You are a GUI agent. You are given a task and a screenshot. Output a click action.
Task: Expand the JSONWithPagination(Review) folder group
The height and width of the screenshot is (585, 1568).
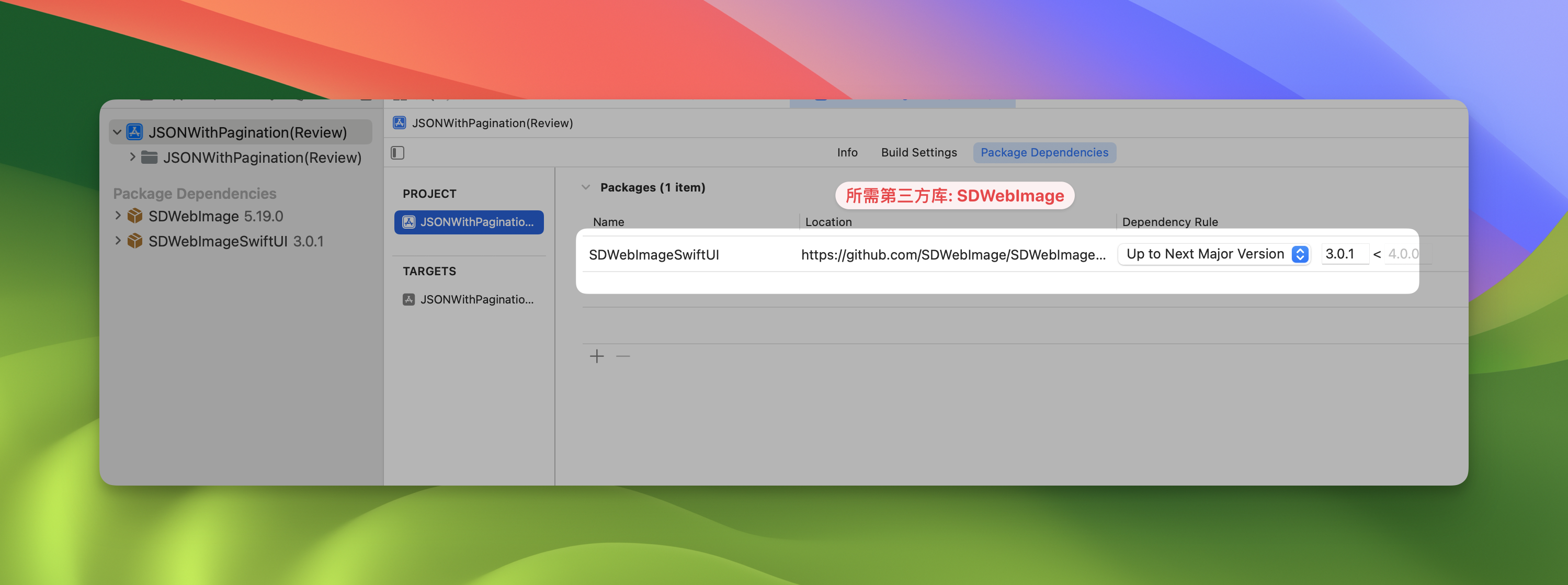tap(132, 157)
